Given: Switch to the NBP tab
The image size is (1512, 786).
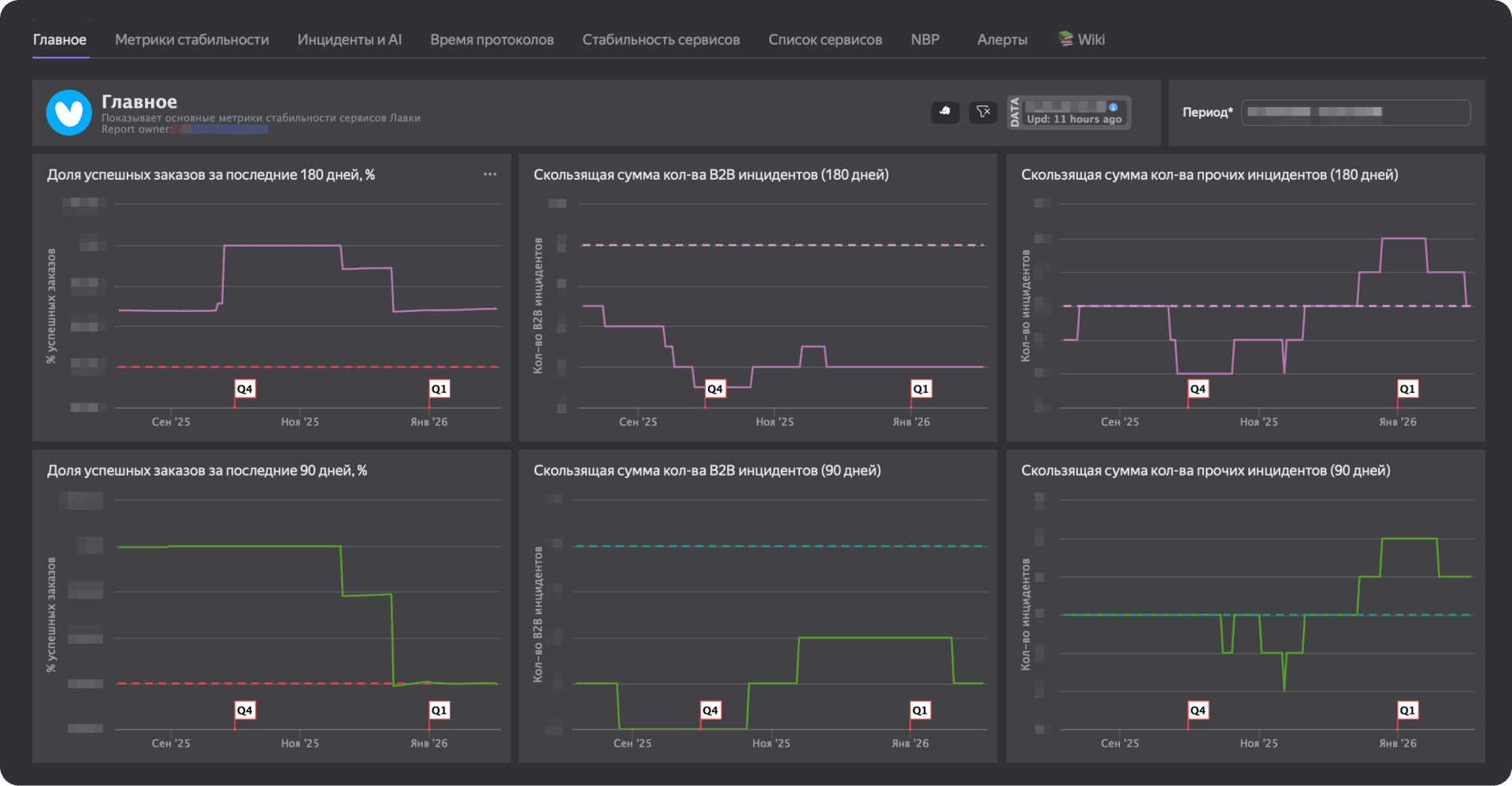Looking at the screenshot, I should pyautogui.click(x=925, y=39).
